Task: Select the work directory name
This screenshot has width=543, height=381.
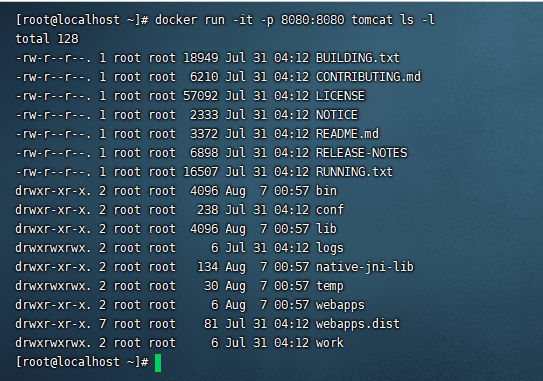Action: point(330,343)
